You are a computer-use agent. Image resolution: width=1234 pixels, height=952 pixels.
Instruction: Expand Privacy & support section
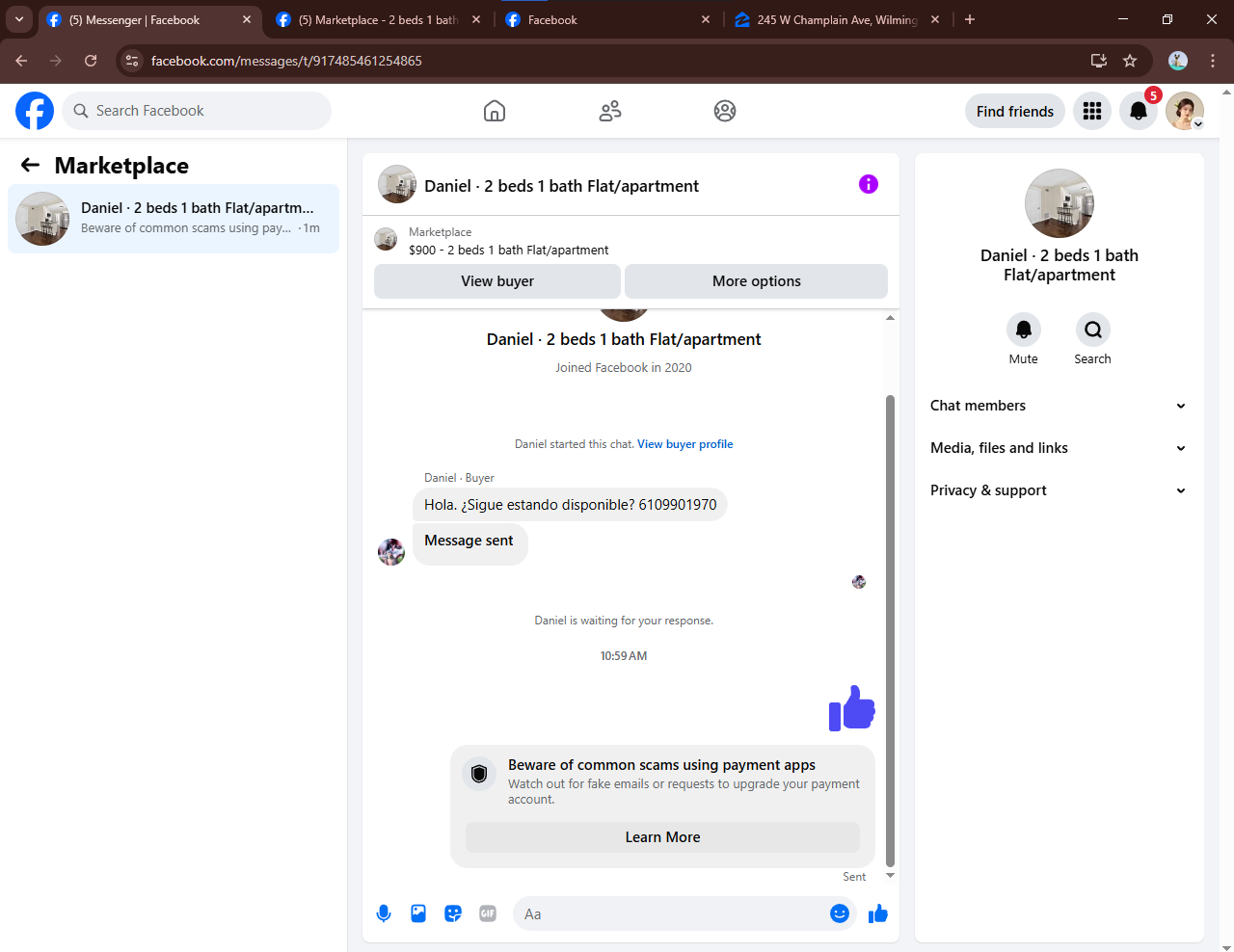1059,490
